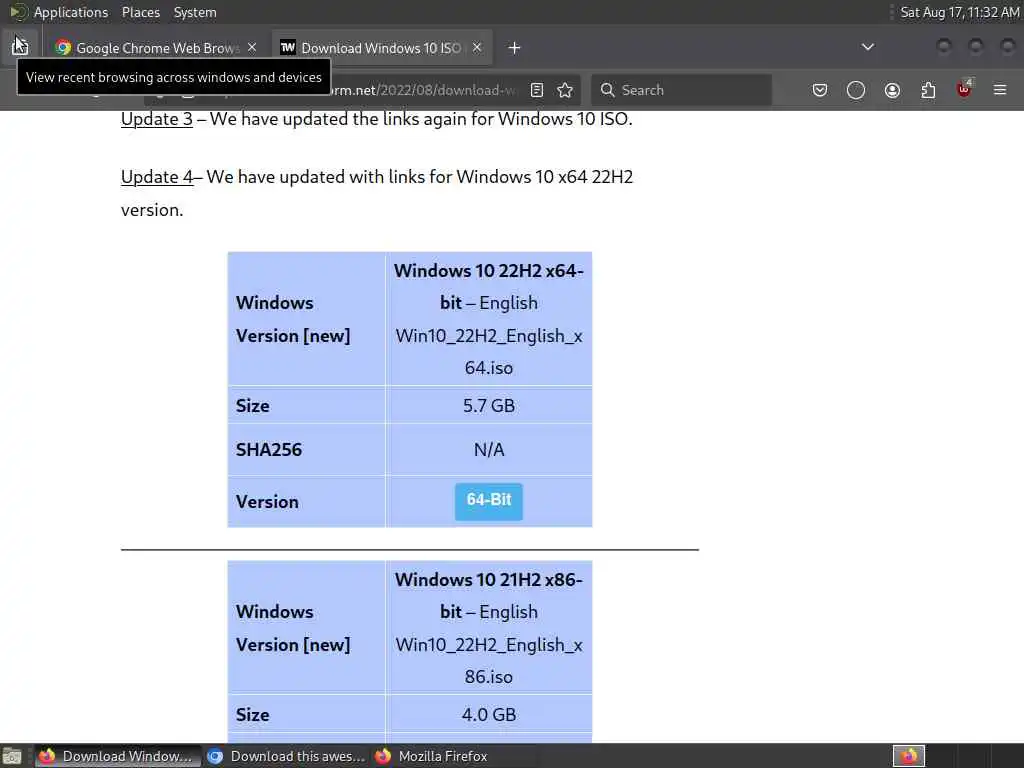Select the N/A SHA256 value cell
Image resolution: width=1024 pixels, height=768 pixels.
pyautogui.click(x=489, y=449)
